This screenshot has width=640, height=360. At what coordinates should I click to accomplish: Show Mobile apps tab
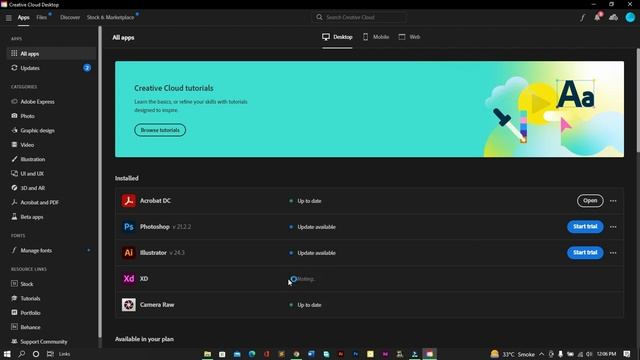point(376,37)
